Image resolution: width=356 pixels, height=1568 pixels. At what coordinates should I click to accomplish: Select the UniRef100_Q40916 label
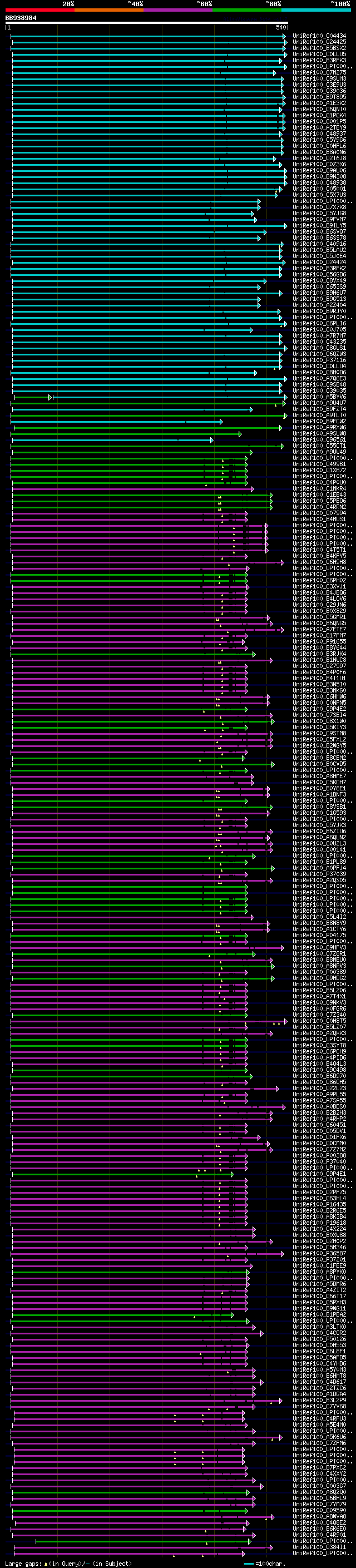(x=319, y=244)
